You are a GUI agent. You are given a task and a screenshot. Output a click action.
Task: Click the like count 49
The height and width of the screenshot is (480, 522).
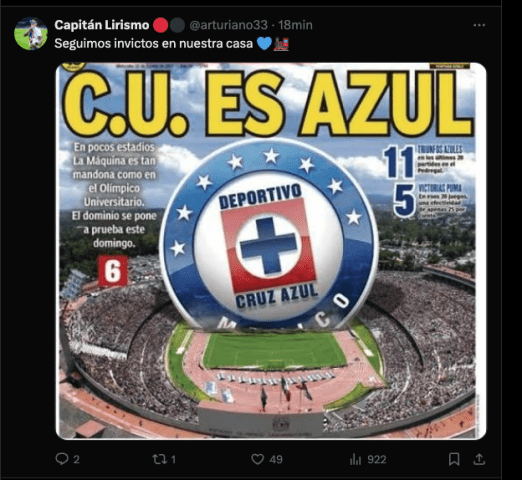point(276,460)
